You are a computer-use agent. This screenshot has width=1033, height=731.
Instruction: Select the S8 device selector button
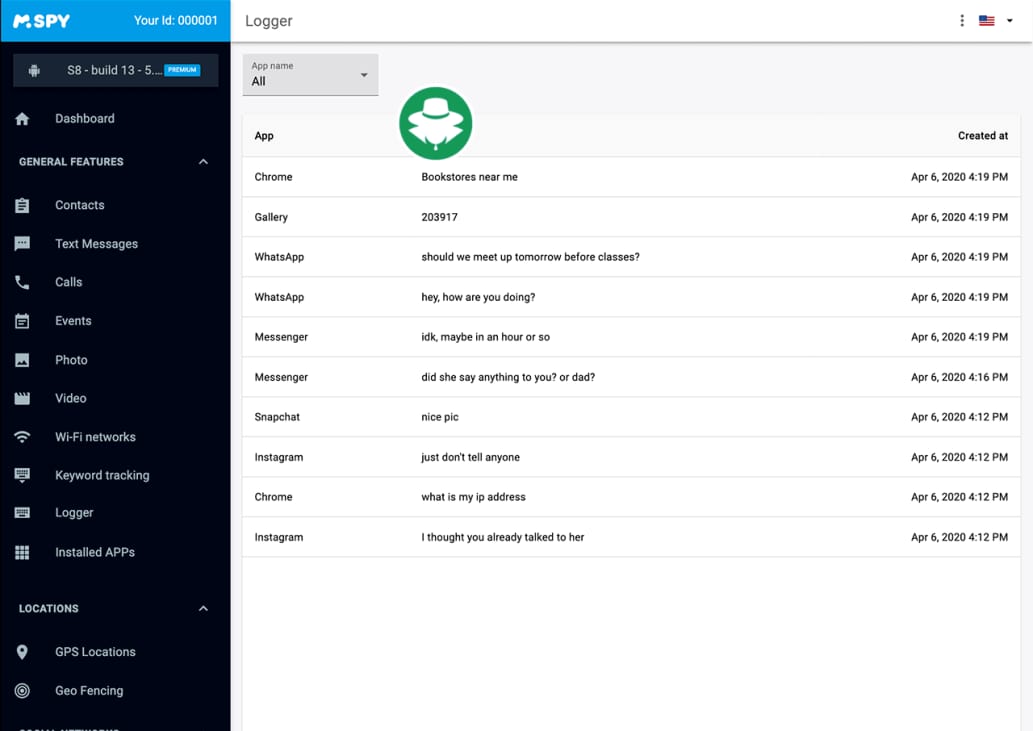point(115,71)
